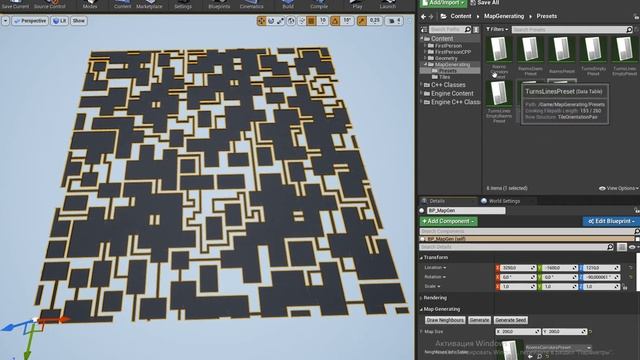
Task: Expand the Rendering section
Action: [x=422, y=298]
